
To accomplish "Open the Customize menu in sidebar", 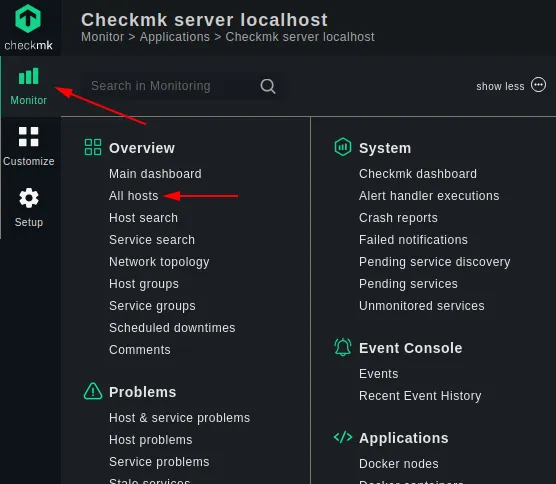I will [x=29, y=147].
